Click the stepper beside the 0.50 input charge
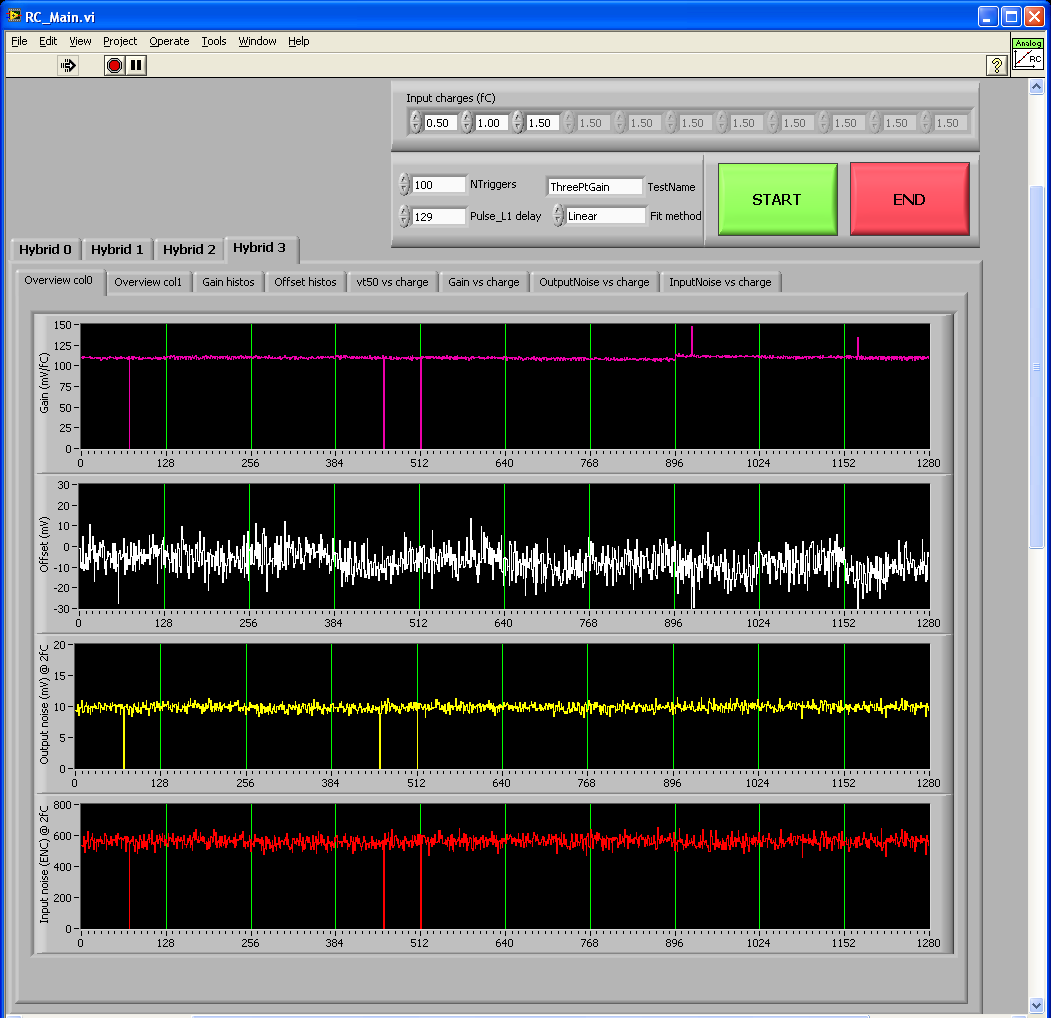 click(x=416, y=123)
